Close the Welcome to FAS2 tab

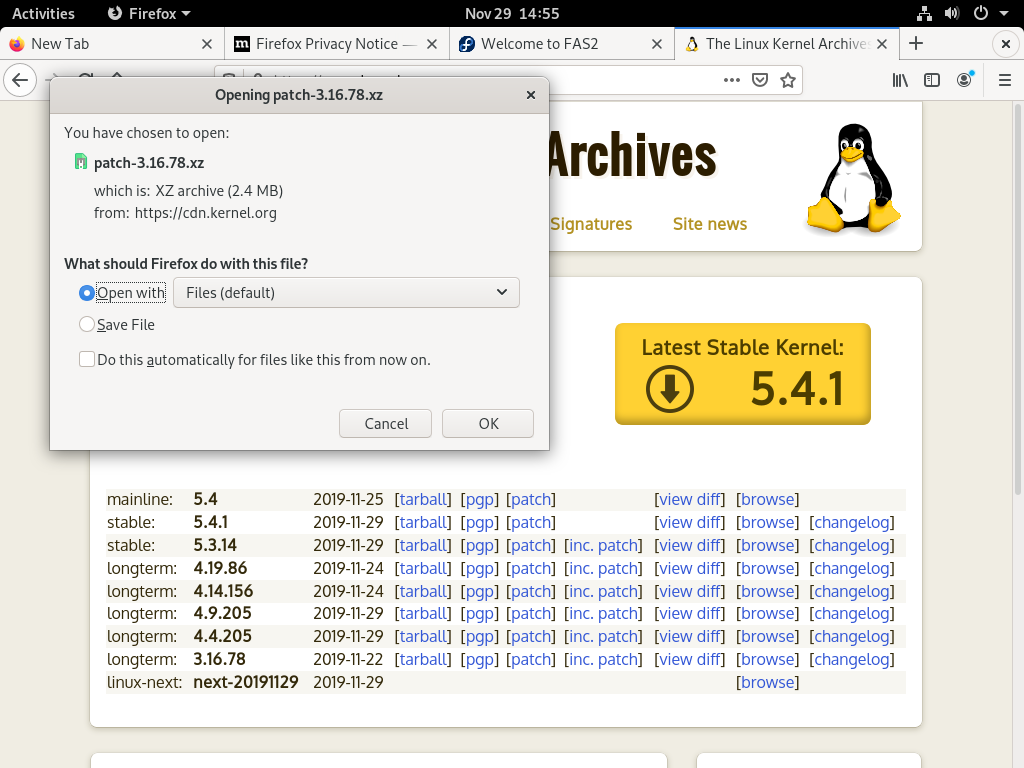coord(657,44)
